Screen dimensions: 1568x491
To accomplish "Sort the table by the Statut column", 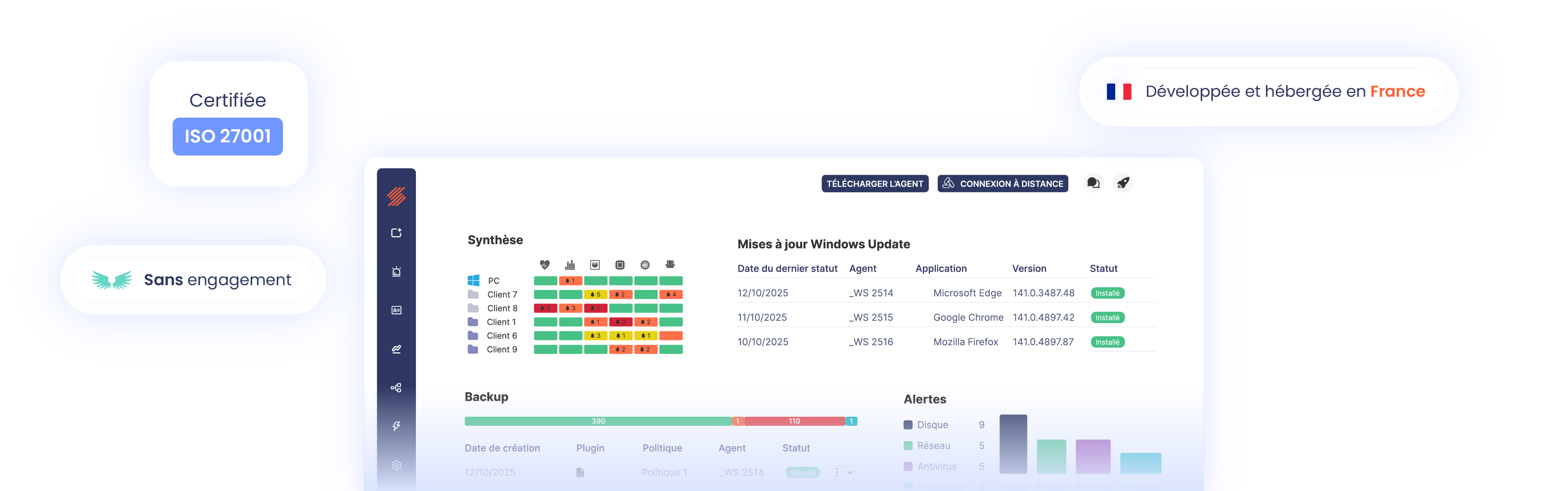I will (1104, 268).
